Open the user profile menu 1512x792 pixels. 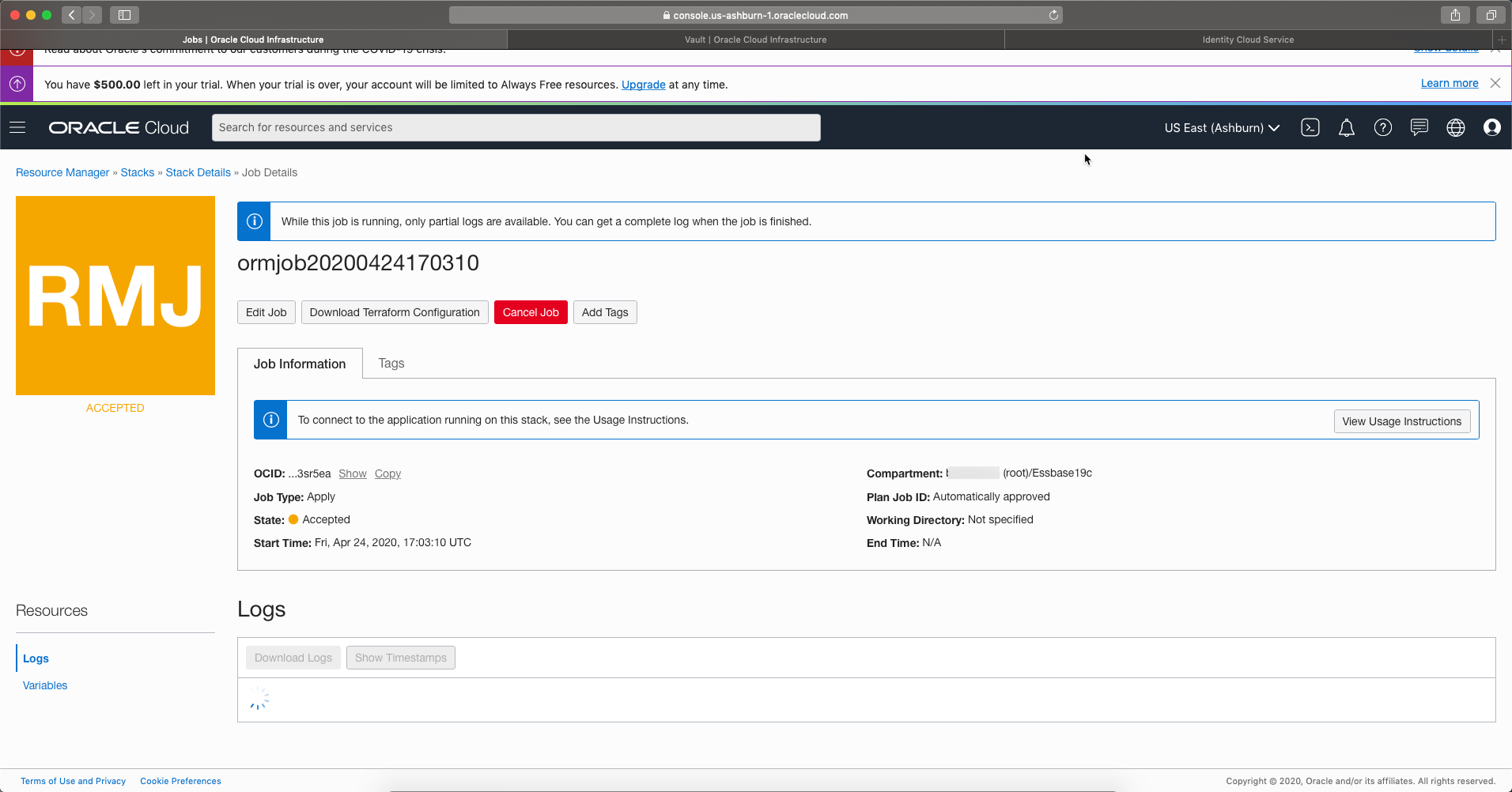[x=1491, y=127]
